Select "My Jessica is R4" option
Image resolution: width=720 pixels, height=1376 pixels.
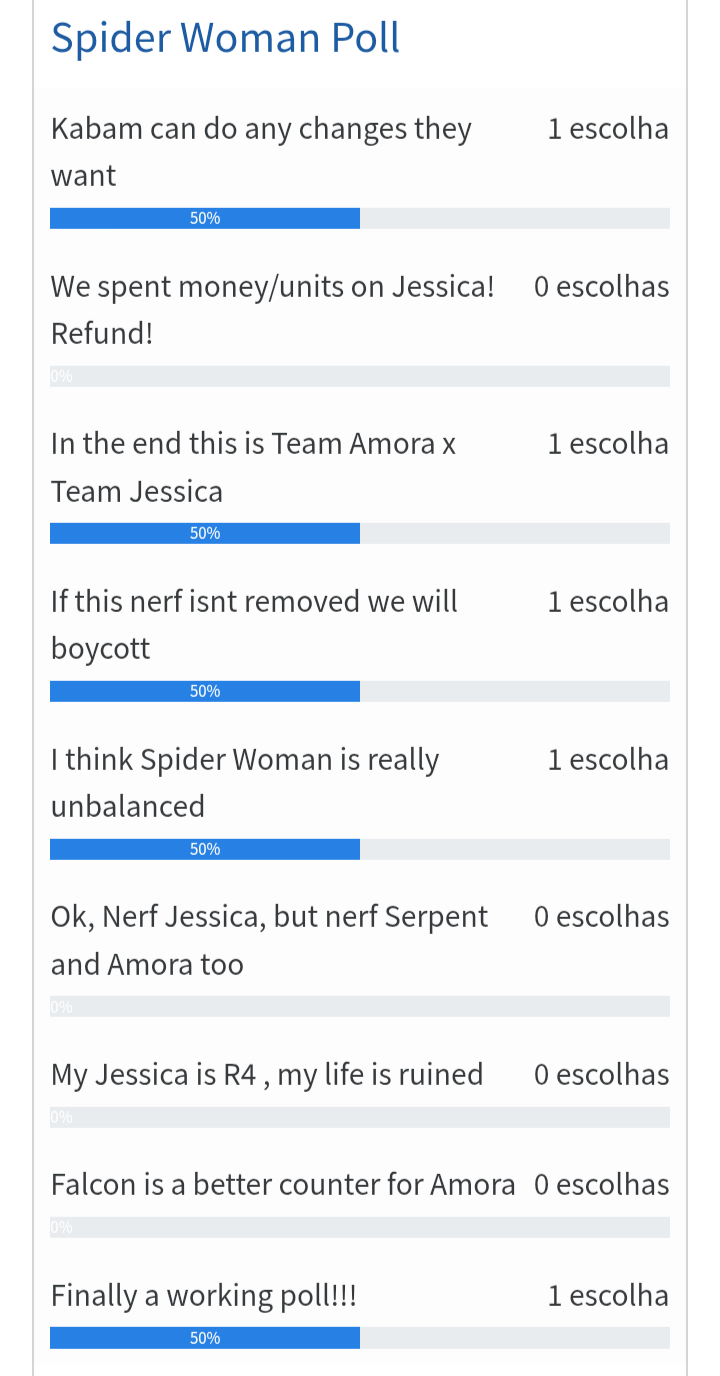[267, 1074]
